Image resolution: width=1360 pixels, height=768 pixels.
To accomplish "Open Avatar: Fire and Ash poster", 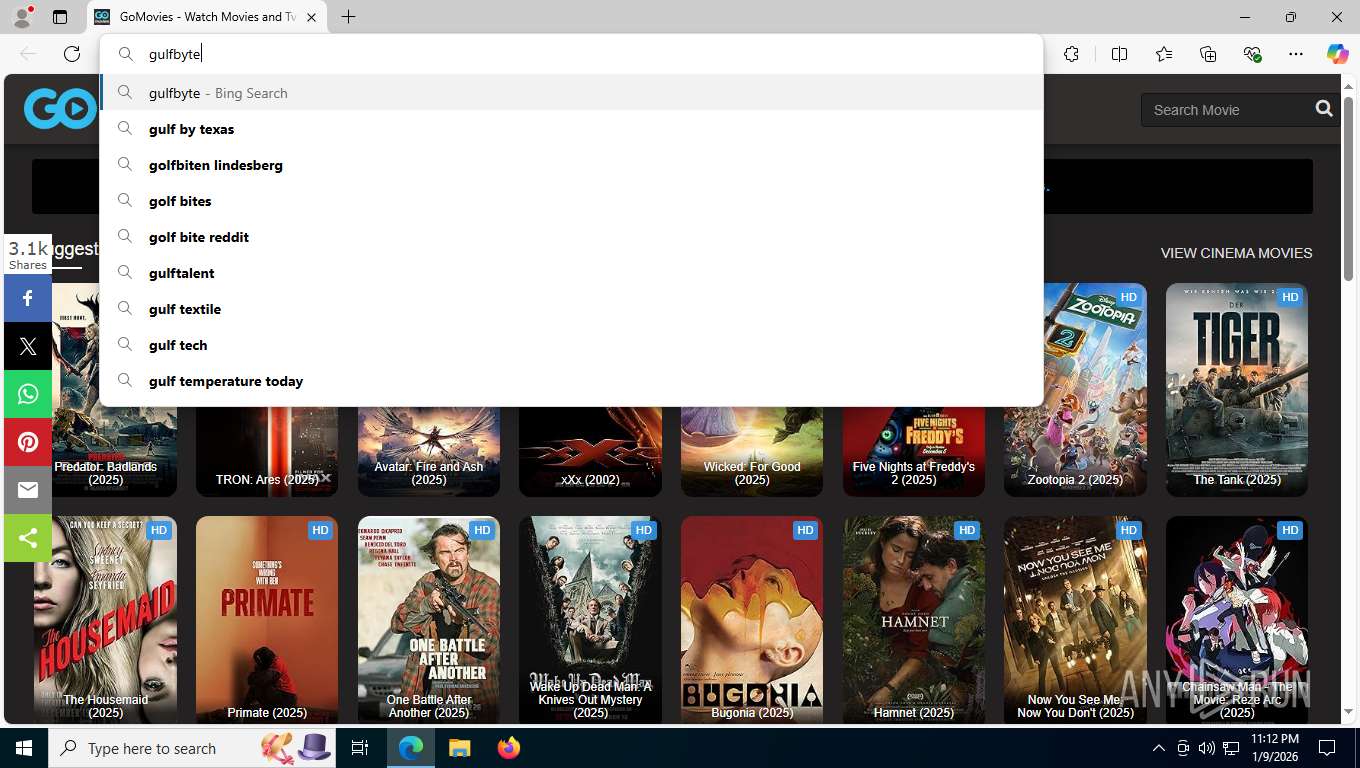I will [x=429, y=452].
